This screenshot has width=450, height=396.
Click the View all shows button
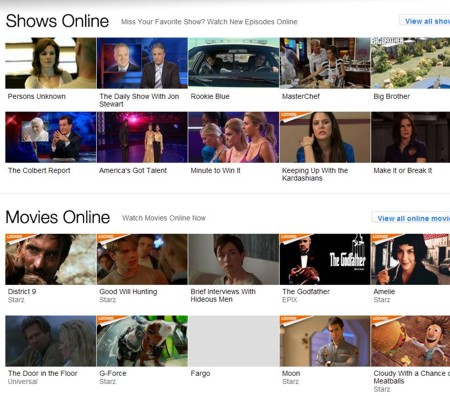click(x=425, y=21)
